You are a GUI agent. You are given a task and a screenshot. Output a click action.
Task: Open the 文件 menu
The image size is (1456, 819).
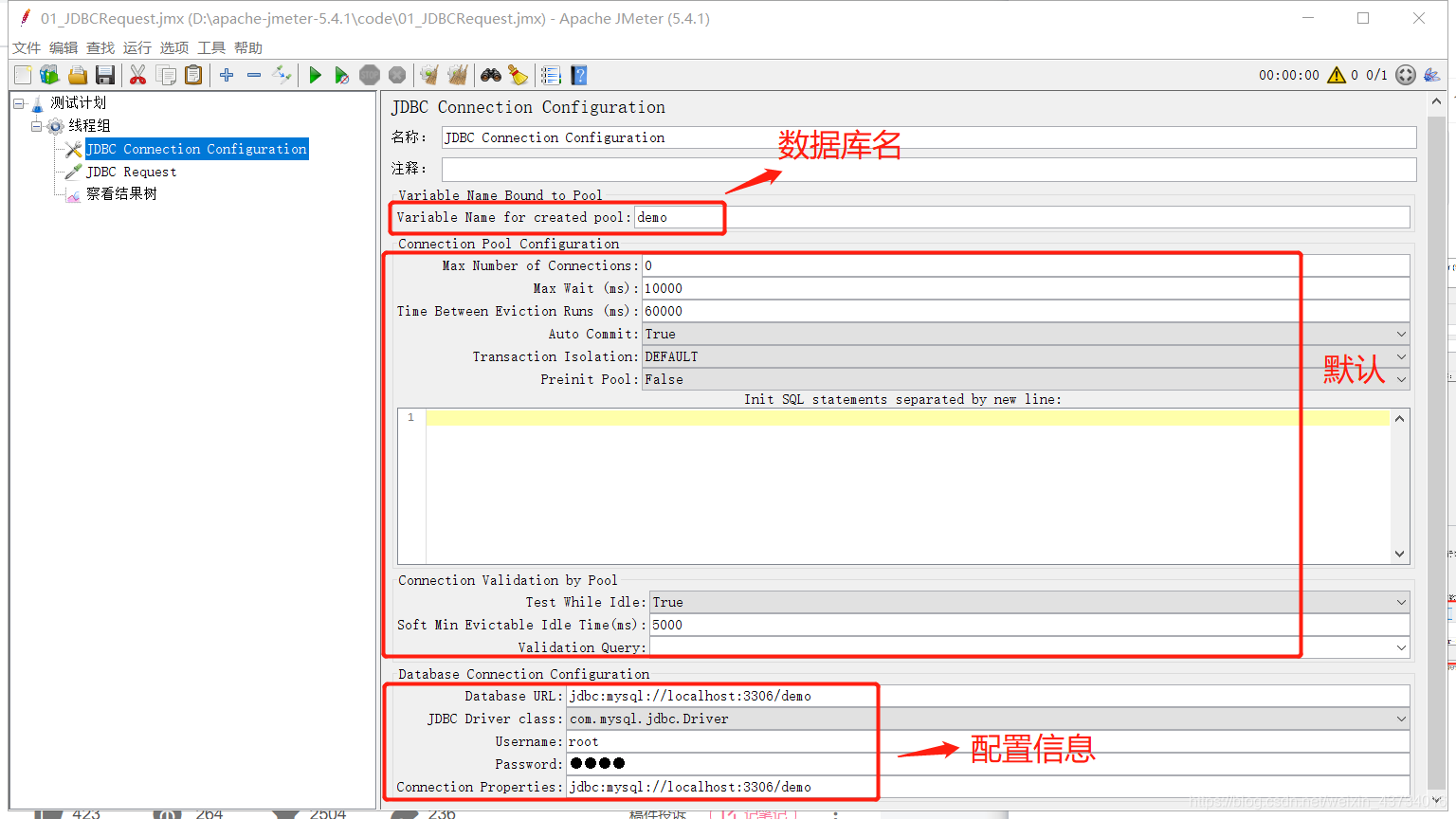pos(27,47)
